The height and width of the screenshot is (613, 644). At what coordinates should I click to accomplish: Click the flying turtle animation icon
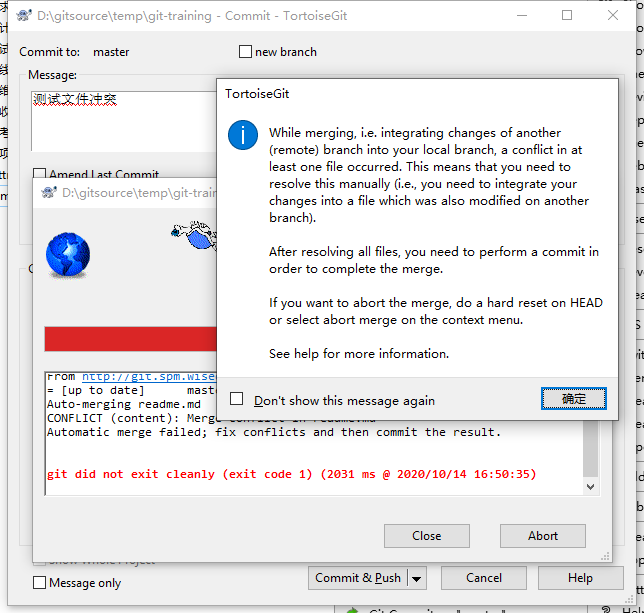194,235
